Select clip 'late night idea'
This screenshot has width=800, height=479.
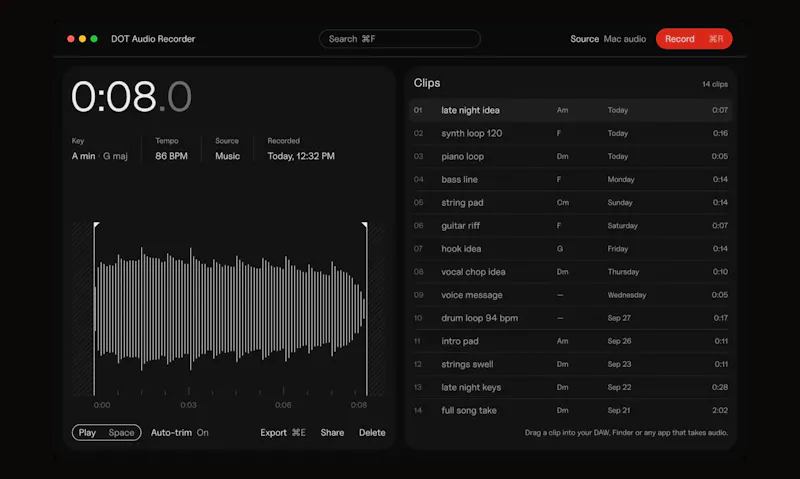570,110
